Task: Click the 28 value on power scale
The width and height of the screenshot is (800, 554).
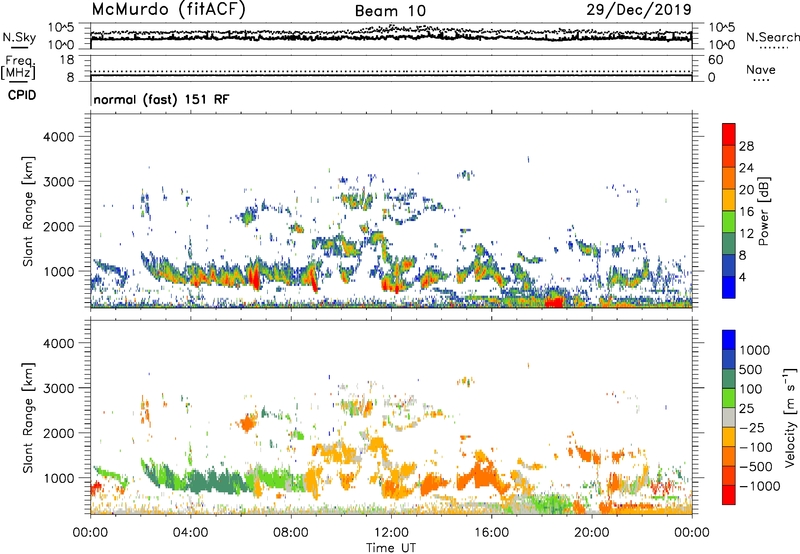Action: (x=746, y=146)
